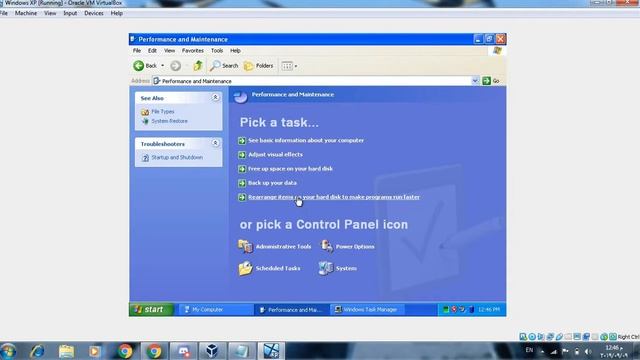
Task: Click the Address bar field
Action: (312, 81)
